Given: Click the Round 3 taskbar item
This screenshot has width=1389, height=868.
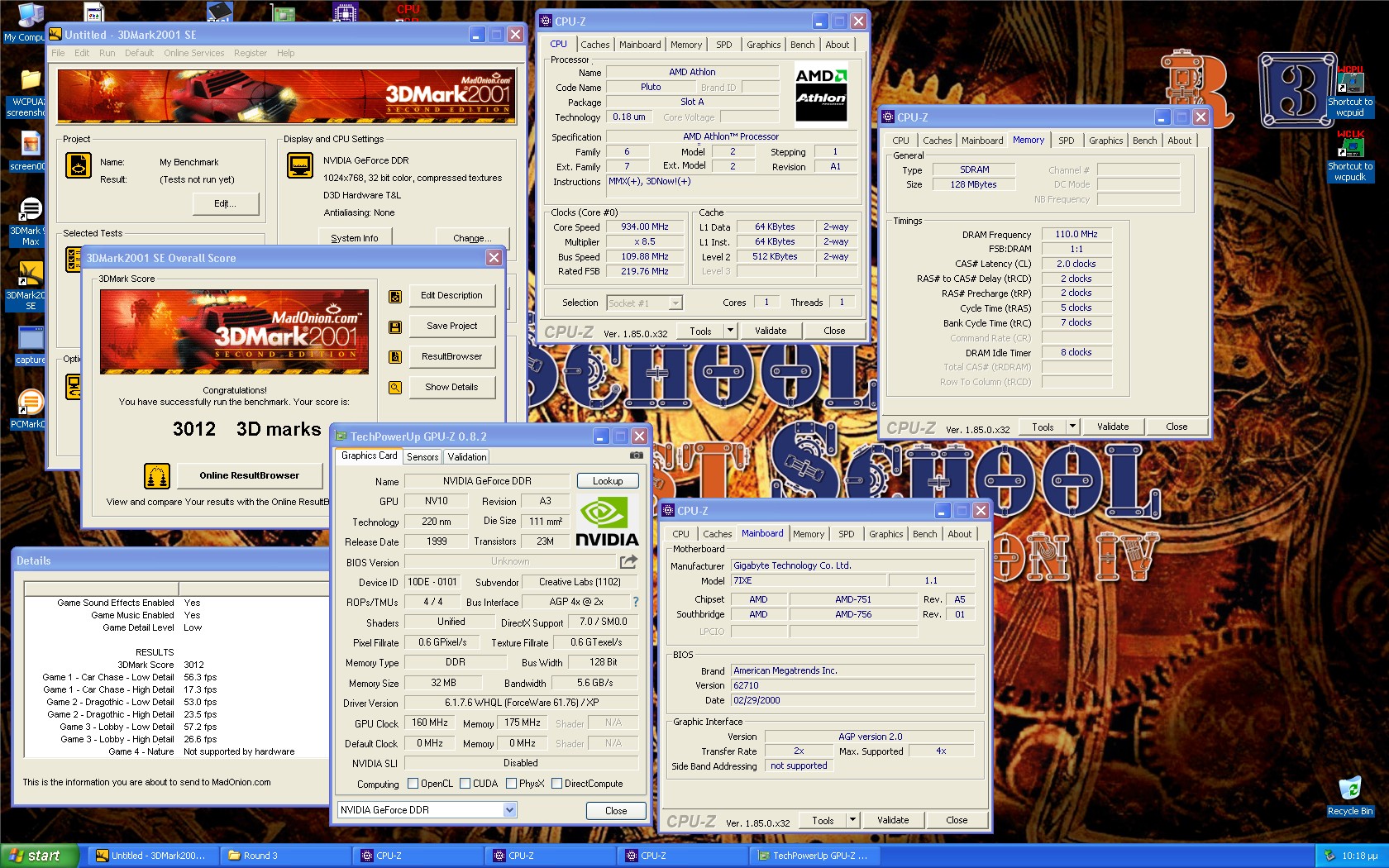Looking at the screenshot, I should tap(286, 856).
